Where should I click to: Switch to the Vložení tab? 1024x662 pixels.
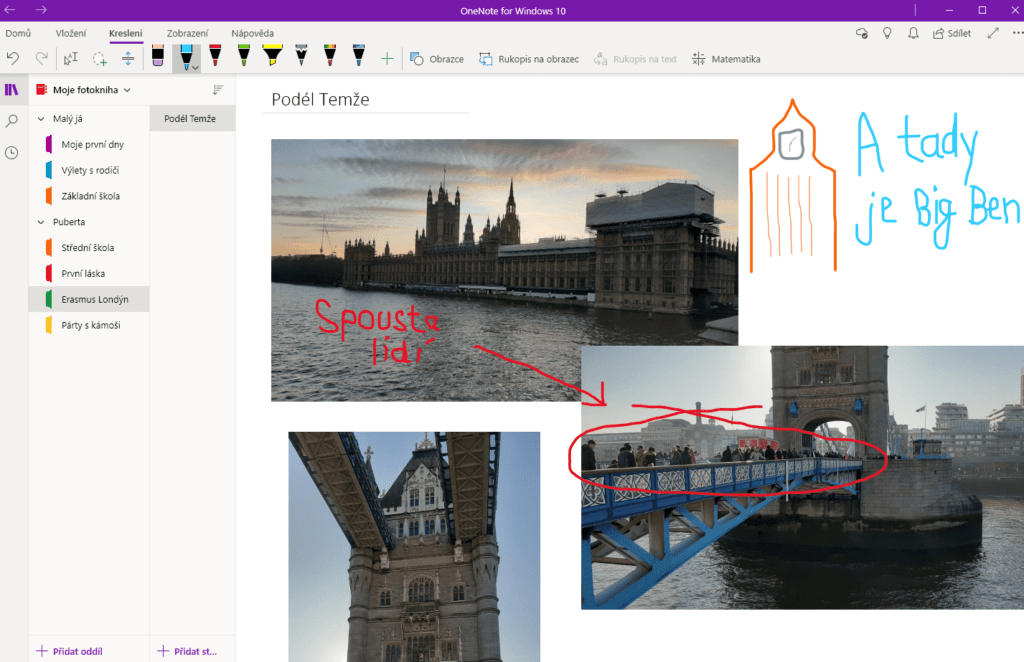pyautogui.click(x=70, y=33)
